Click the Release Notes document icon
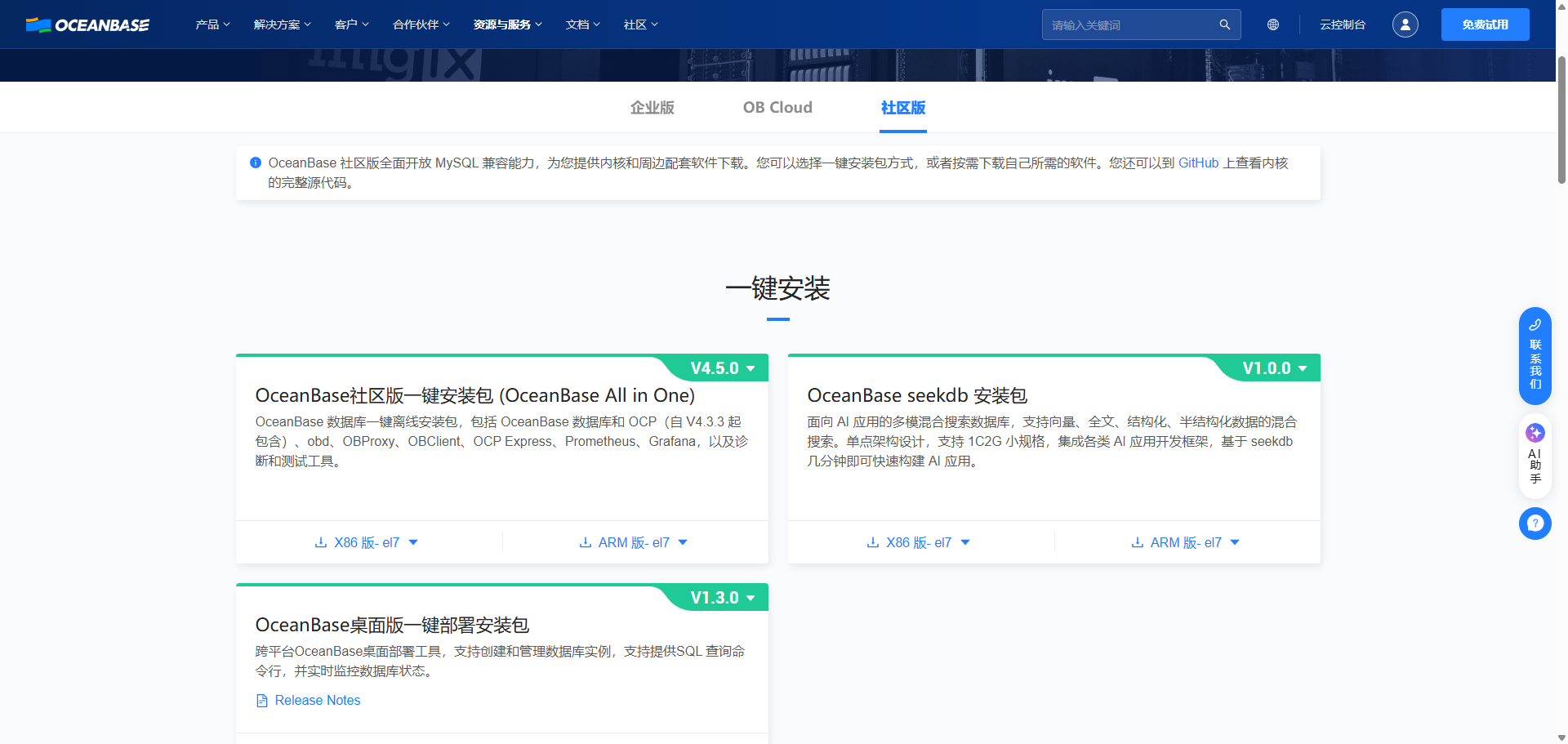The width and height of the screenshot is (1568, 744). coord(262,701)
